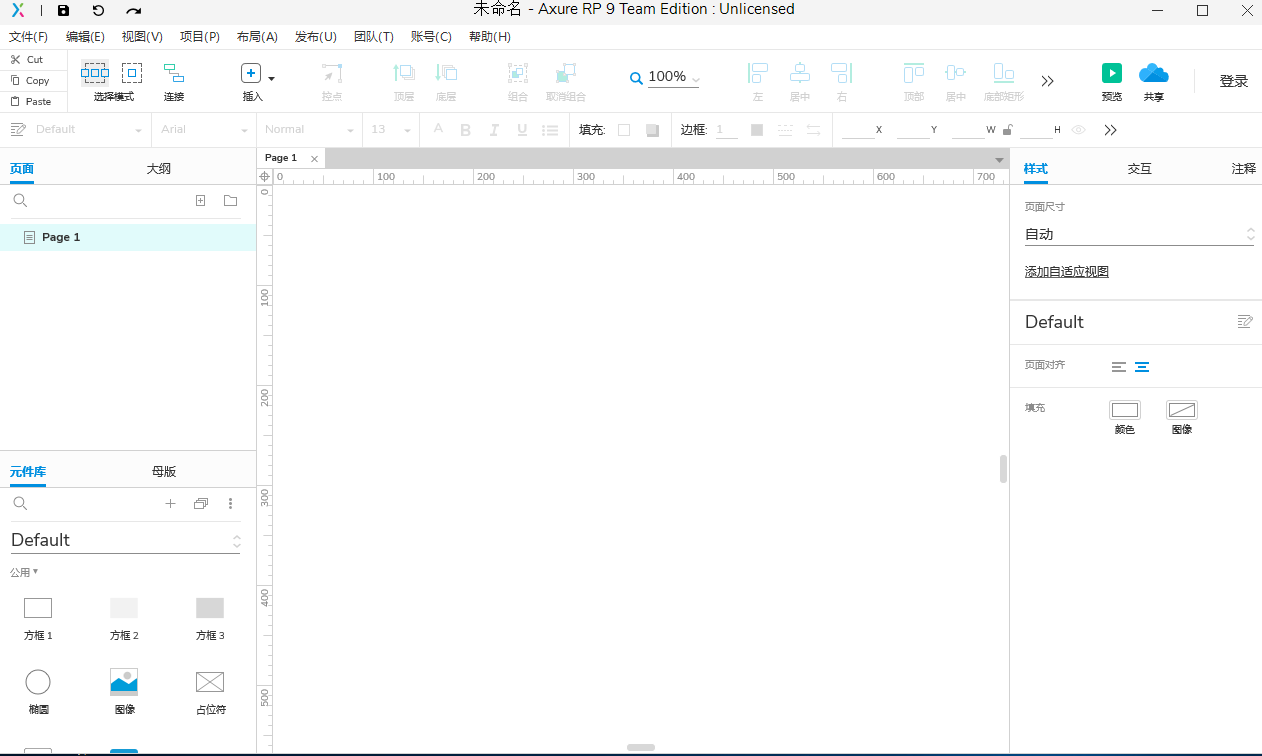Open the Normal font weight dropdown
Image resolution: width=1262 pixels, height=756 pixels.
pyautogui.click(x=309, y=130)
